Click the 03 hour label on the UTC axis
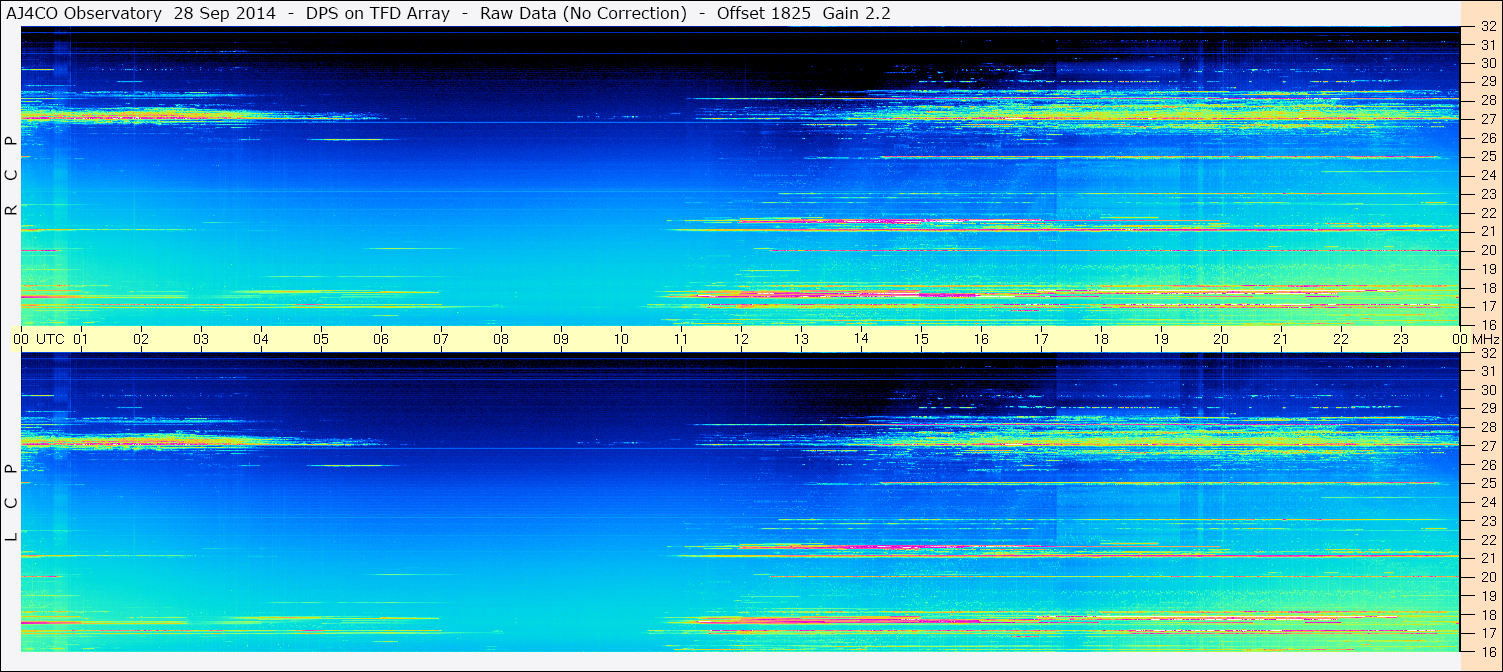This screenshot has height=672, width=1503. point(201,339)
